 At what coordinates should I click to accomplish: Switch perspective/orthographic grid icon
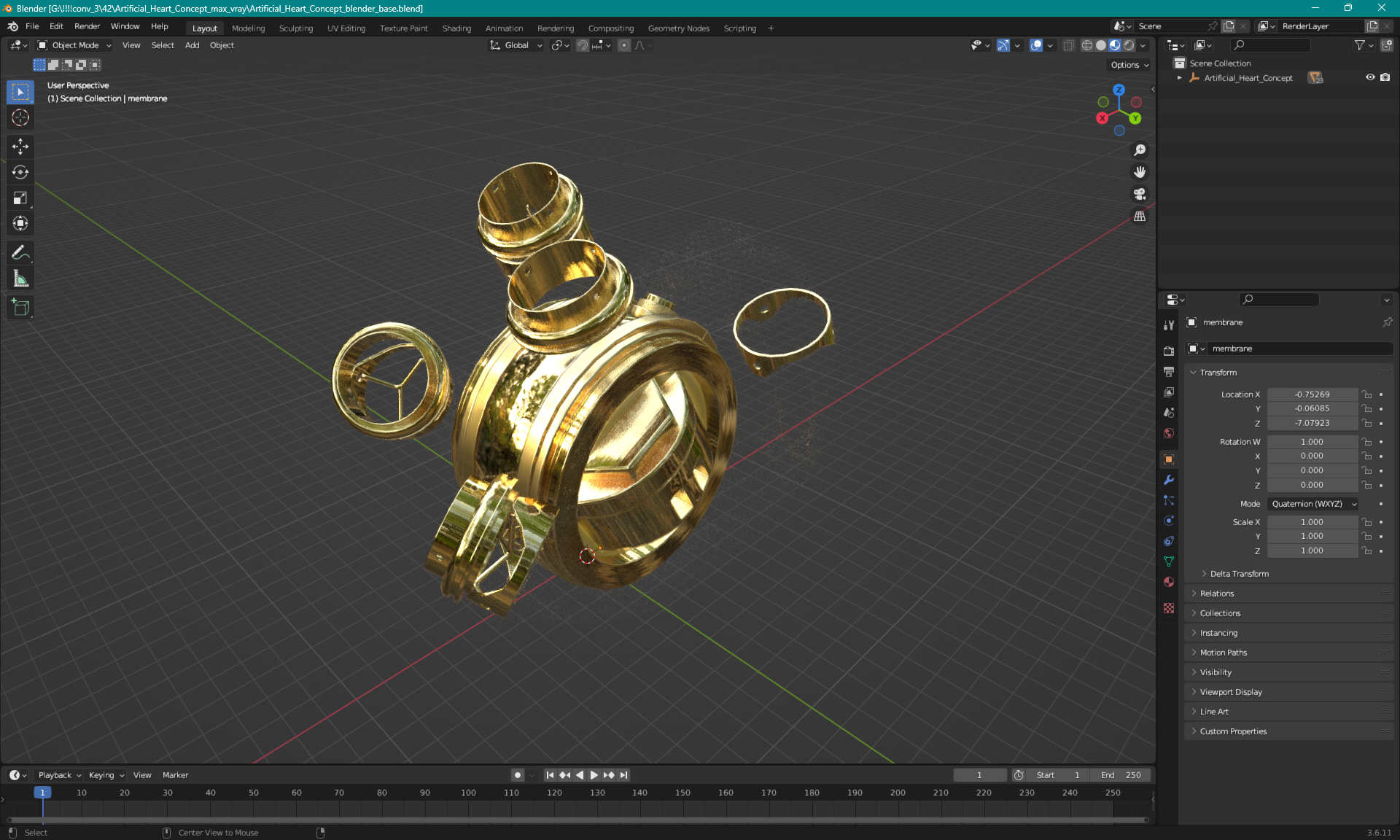pyautogui.click(x=1140, y=216)
